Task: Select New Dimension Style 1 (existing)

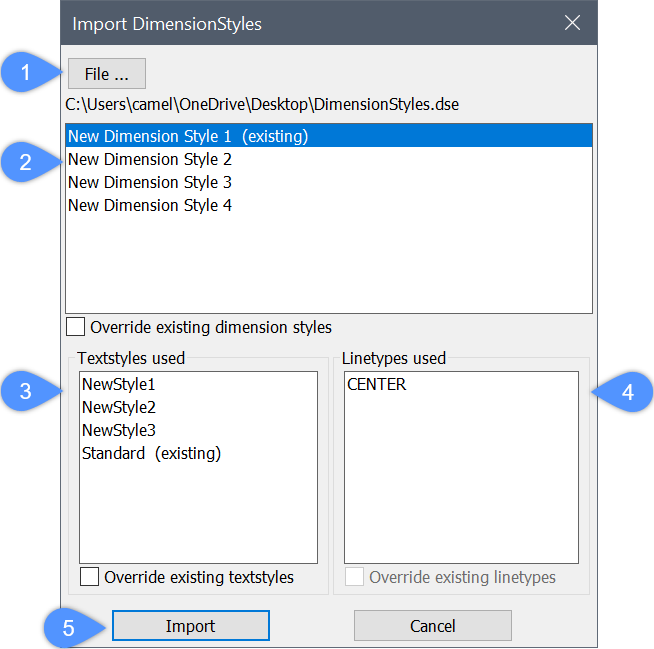Action: point(187,136)
